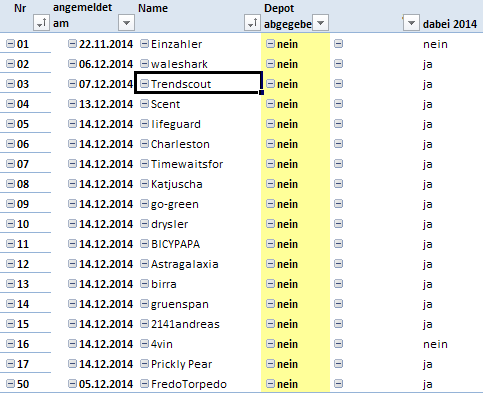This screenshot has height=393, width=483.
Task: Select the lifeguard name cell
Action: 176,124
